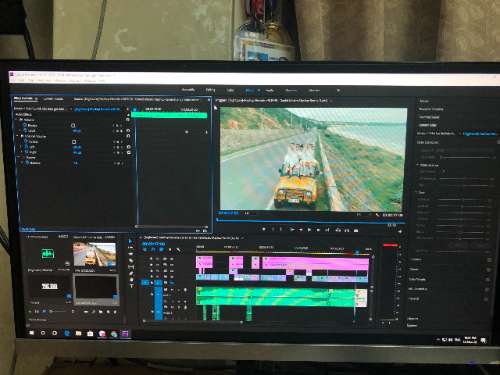
Task: Open the Program monitor button editor plus
Action: point(400,231)
